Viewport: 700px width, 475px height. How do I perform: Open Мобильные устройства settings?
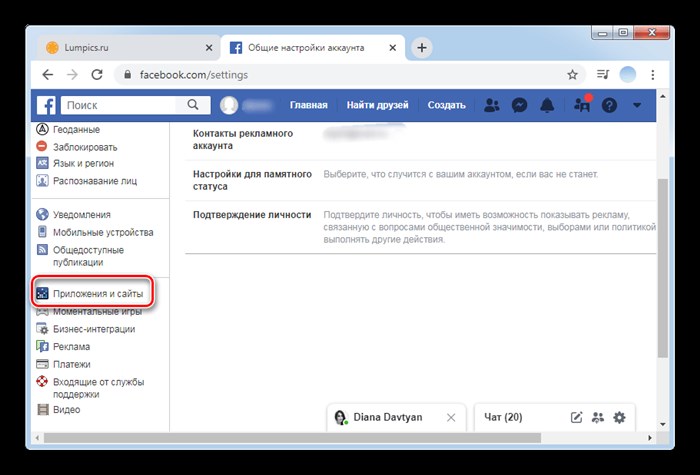pyautogui.click(x=103, y=232)
